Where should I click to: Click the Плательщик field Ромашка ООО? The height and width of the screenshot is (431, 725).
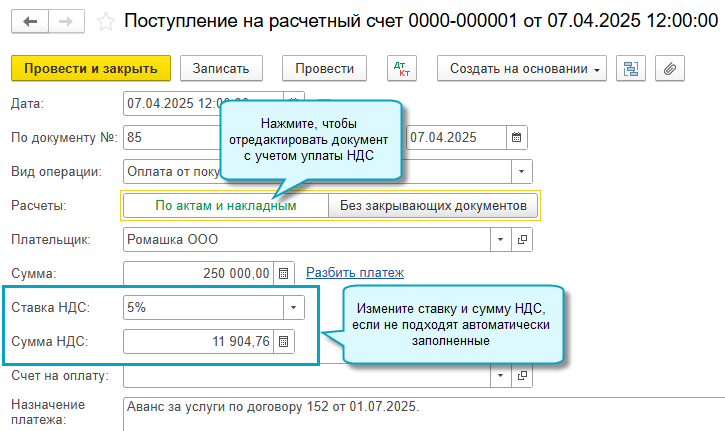(x=307, y=240)
